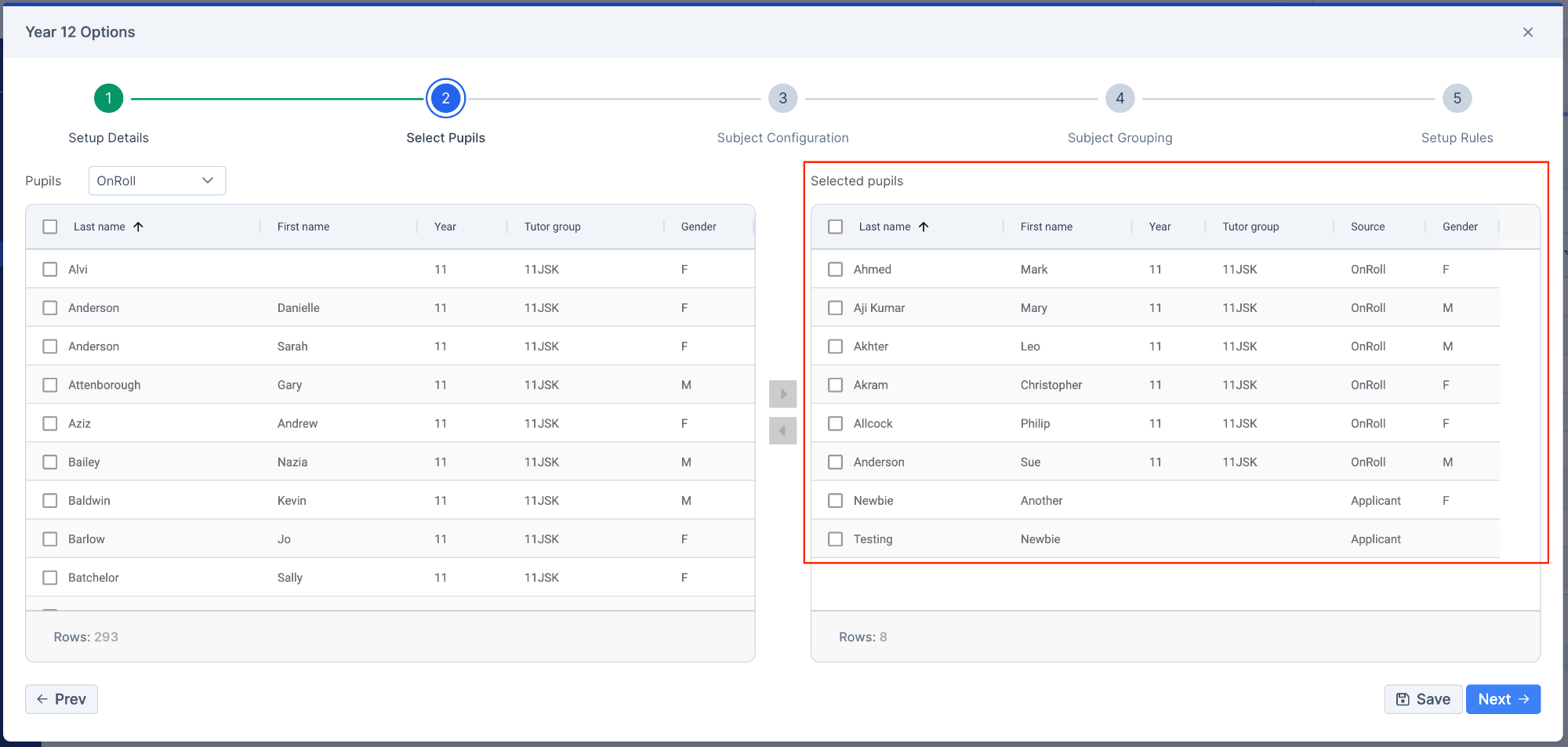Tick the checkbox for Attenborough Gary
Viewport: 1568px width, 747px height.
coord(50,385)
